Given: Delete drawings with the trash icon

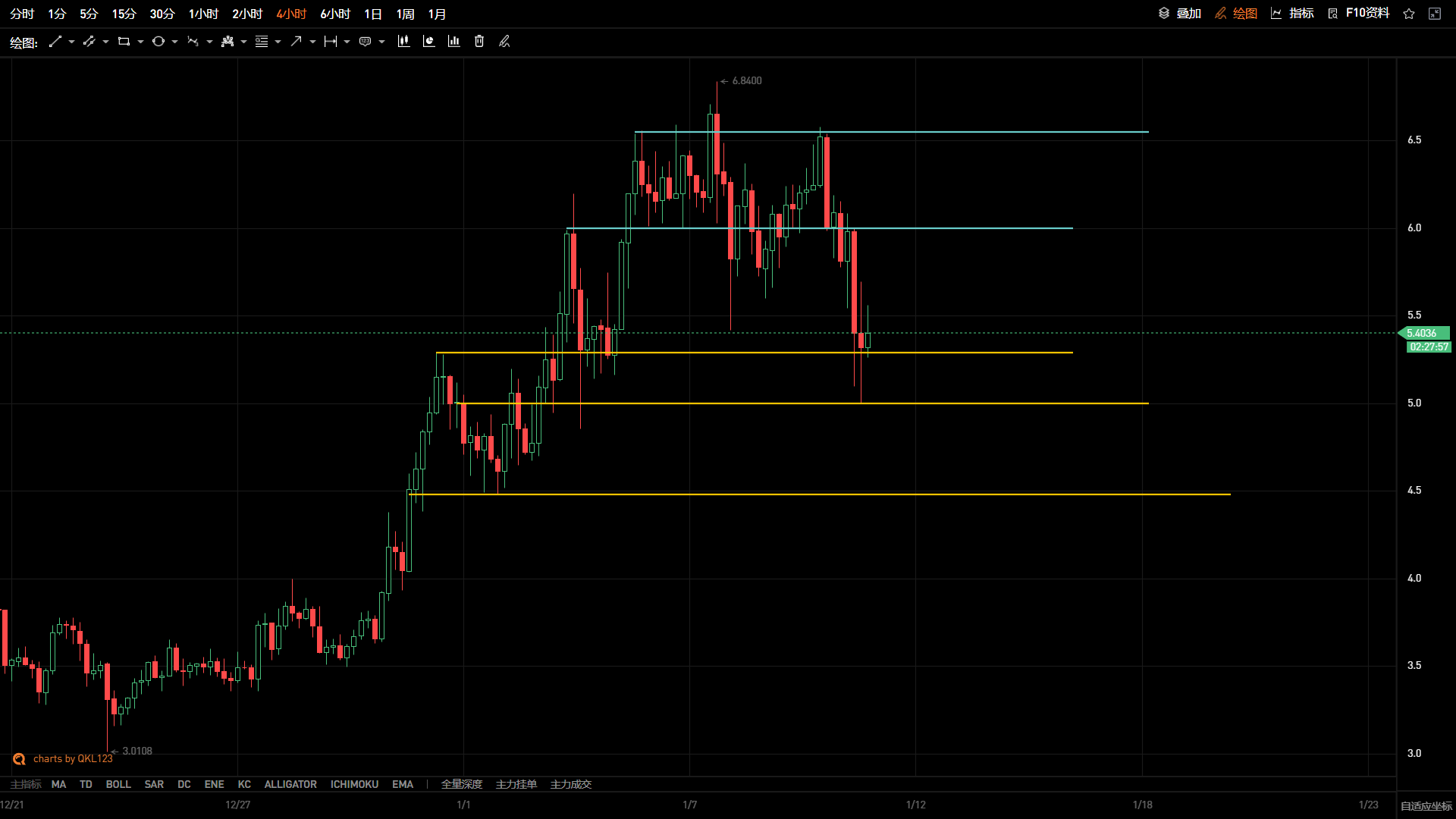Looking at the screenshot, I should (x=479, y=42).
